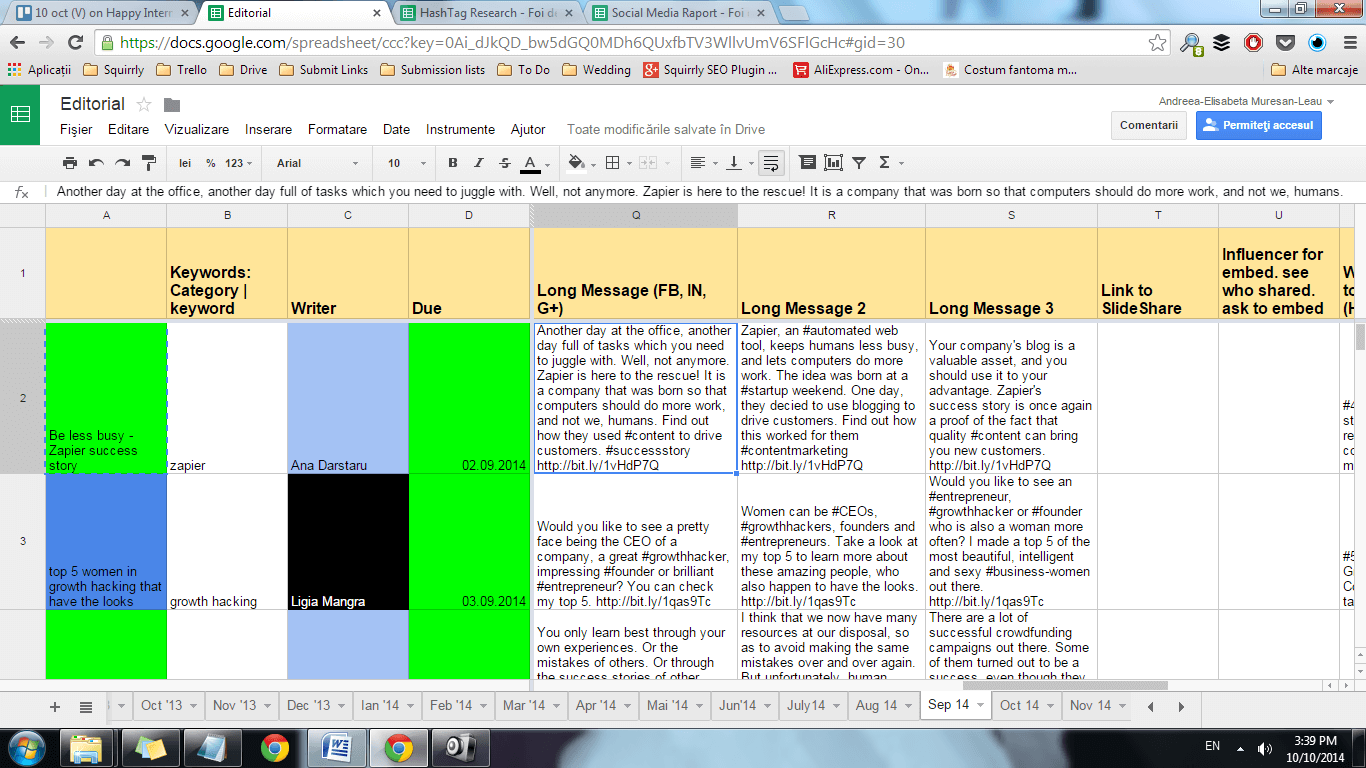Open the Submit Links bookmark folder
The image size is (1366, 768).
click(x=324, y=70)
